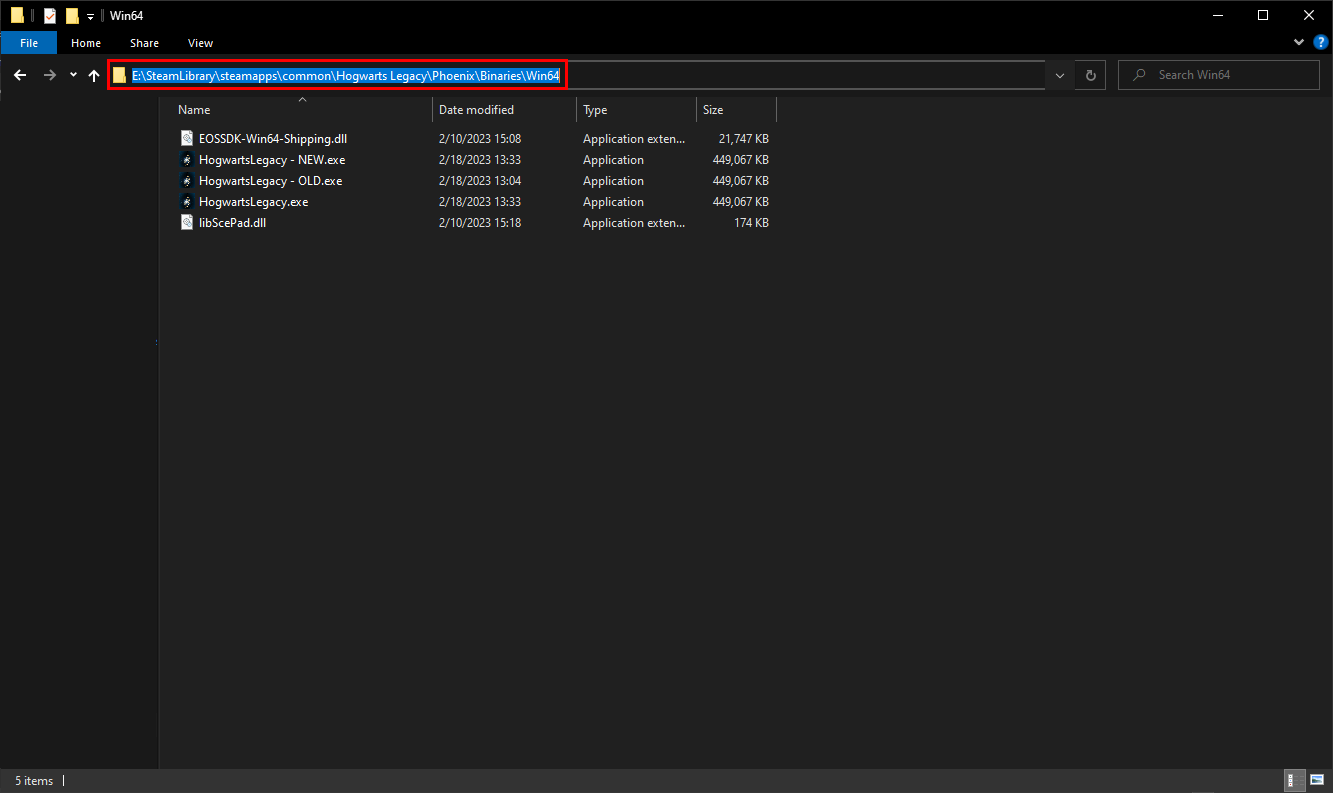Select the EOSSDK-Win64-Shipping.dll file icon
Viewport: 1333px width, 793px height.
click(x=186, y=139)
